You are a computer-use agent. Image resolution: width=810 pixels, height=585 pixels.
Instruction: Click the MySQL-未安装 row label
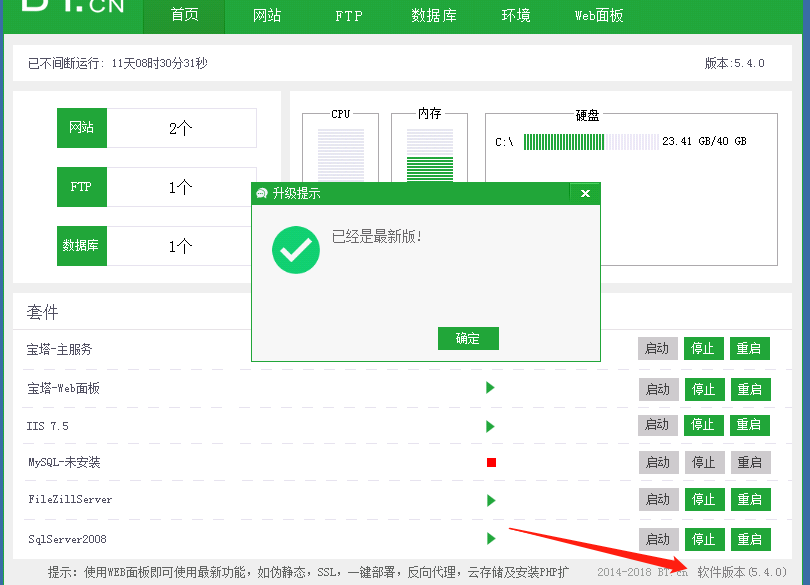click(x=64, y=462)
